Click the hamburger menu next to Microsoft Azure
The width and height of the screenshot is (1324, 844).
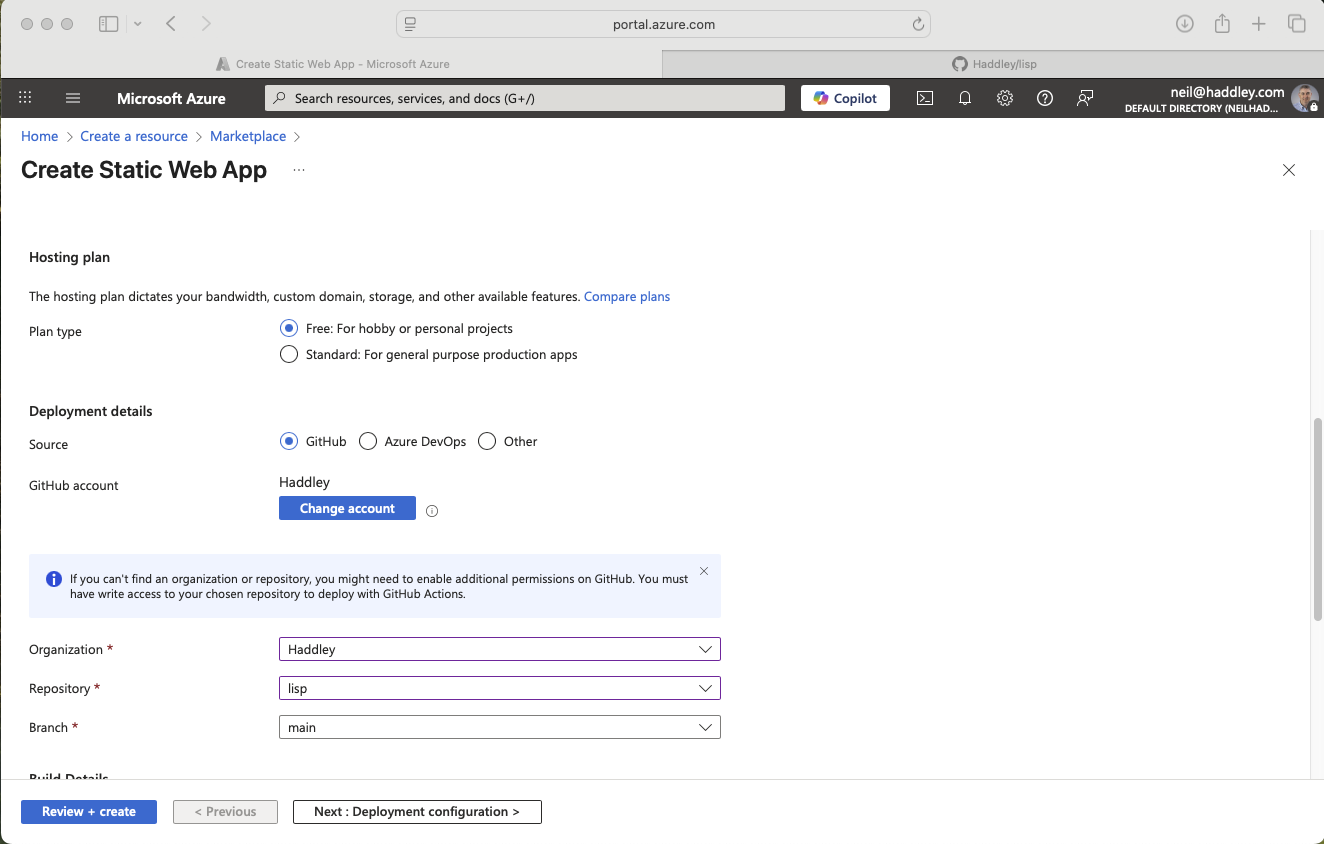pyautogui.click(x=72, y=97)
